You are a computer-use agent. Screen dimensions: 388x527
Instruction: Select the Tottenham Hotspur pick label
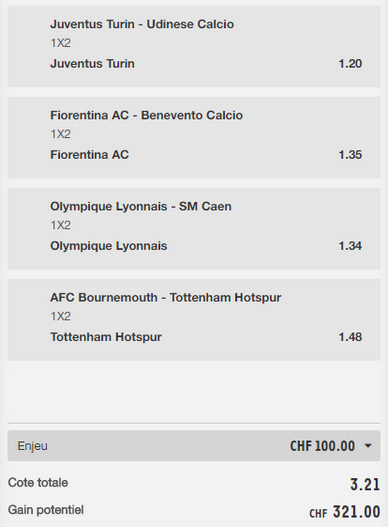point(106,337)
